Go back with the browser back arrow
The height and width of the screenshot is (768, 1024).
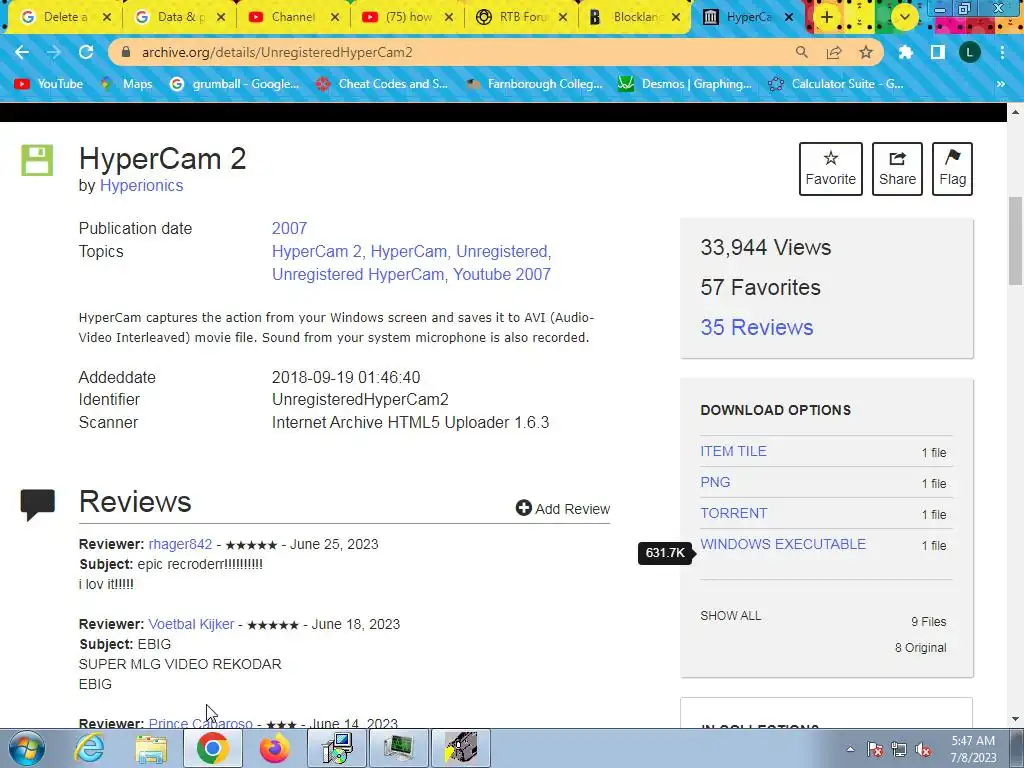pos(22,52)
